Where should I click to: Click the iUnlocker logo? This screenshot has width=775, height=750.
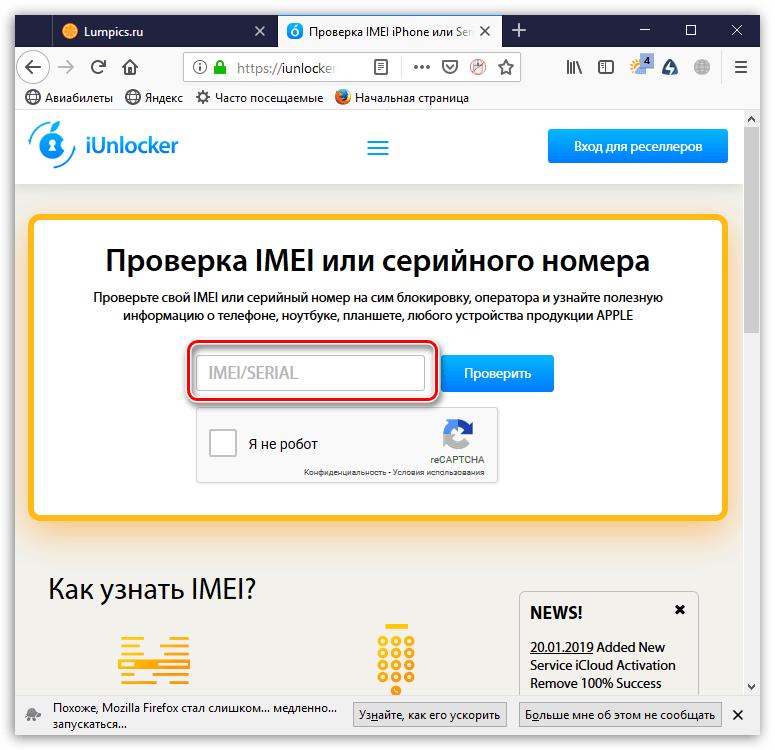[x=103, y=145]
